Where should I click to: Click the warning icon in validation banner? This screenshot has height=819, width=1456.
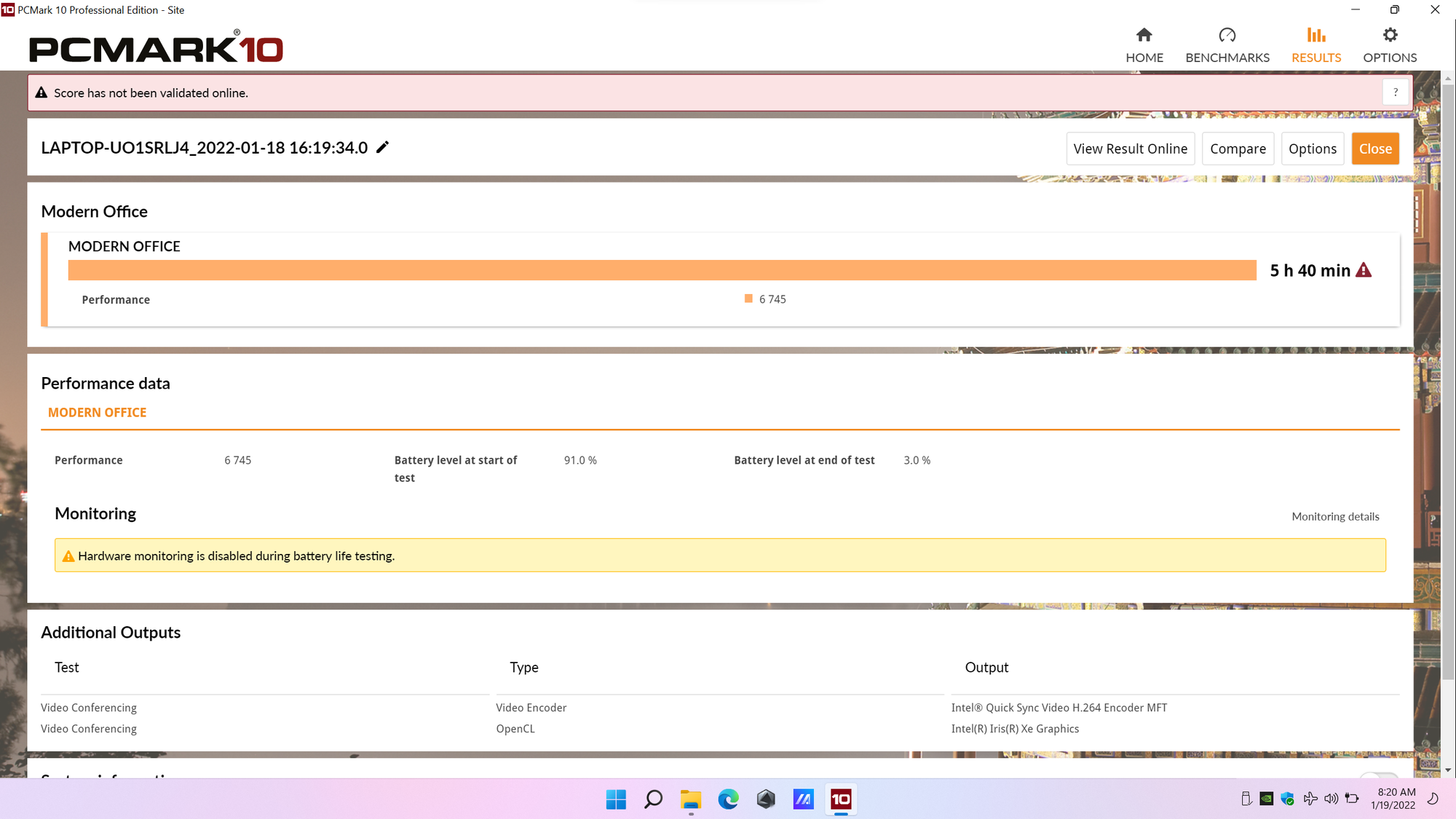pyautogui.click(x=41, y=92)
